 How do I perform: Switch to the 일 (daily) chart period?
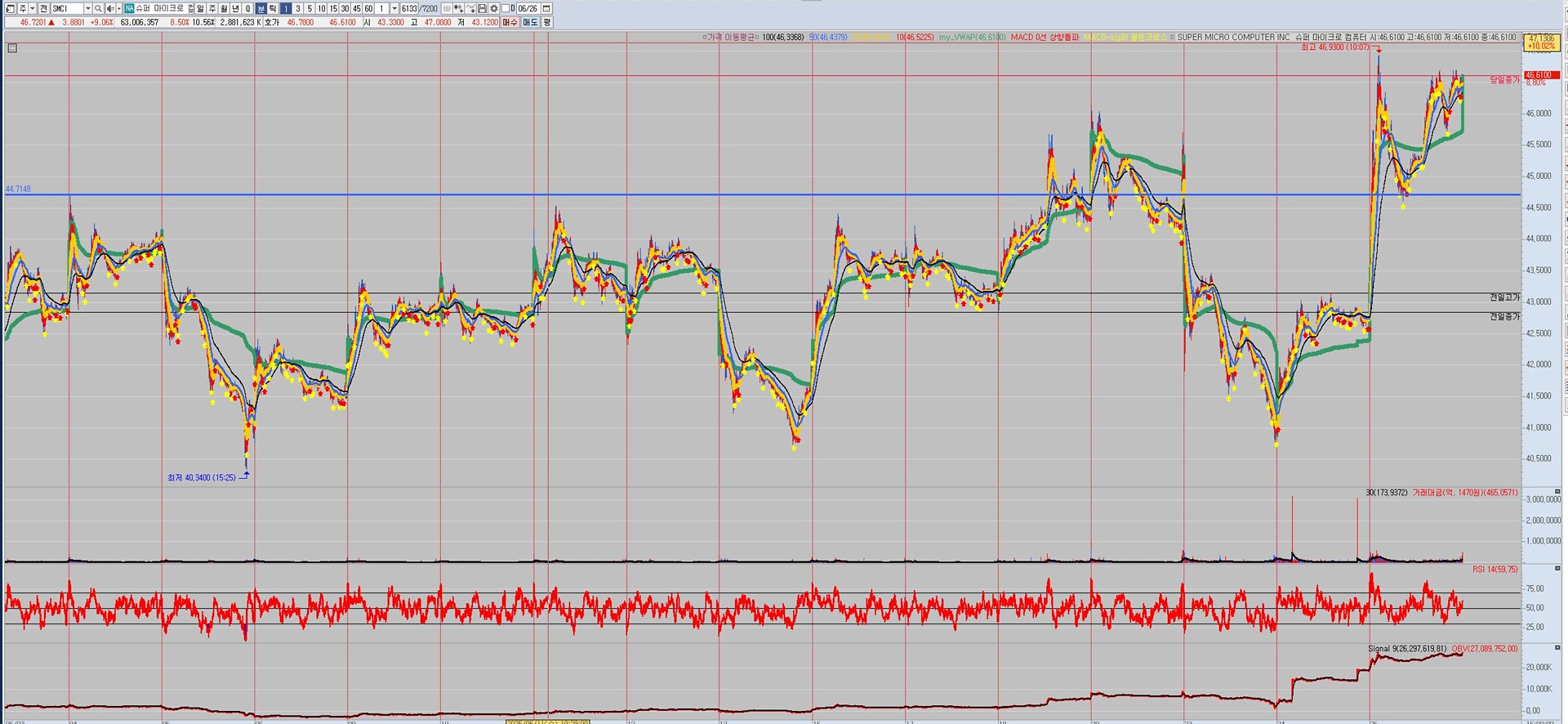tap(200, 8)
